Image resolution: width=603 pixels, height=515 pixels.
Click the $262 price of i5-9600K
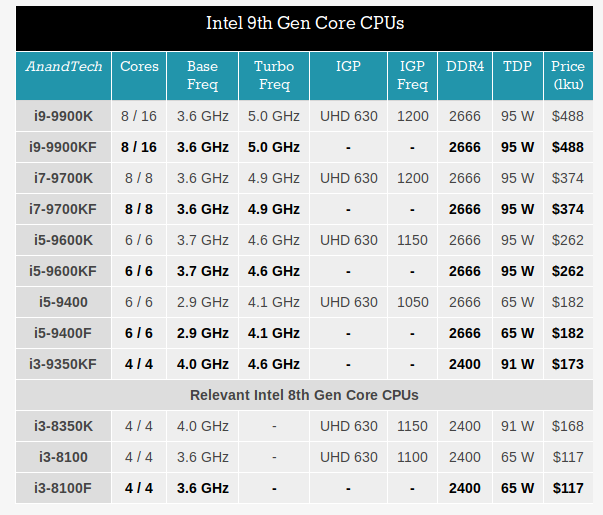(x=568, y=240)
